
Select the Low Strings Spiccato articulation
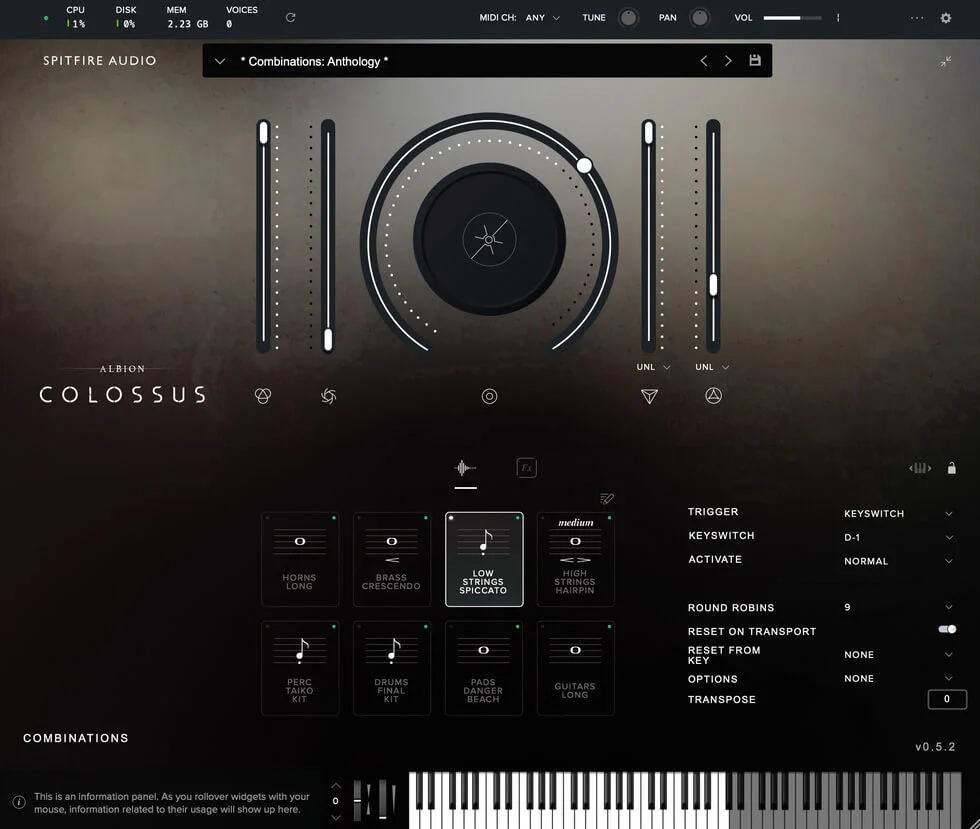click(484, 560)
